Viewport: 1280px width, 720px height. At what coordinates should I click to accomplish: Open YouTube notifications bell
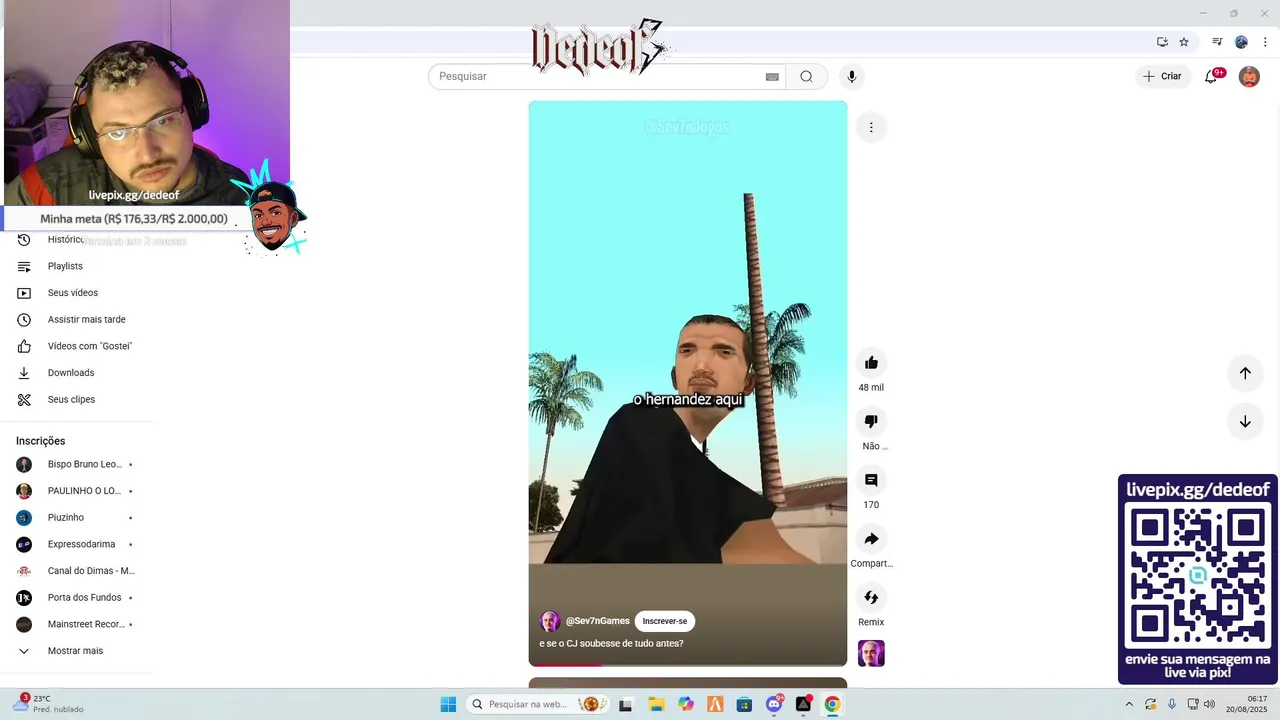(x=1211, y=77)
